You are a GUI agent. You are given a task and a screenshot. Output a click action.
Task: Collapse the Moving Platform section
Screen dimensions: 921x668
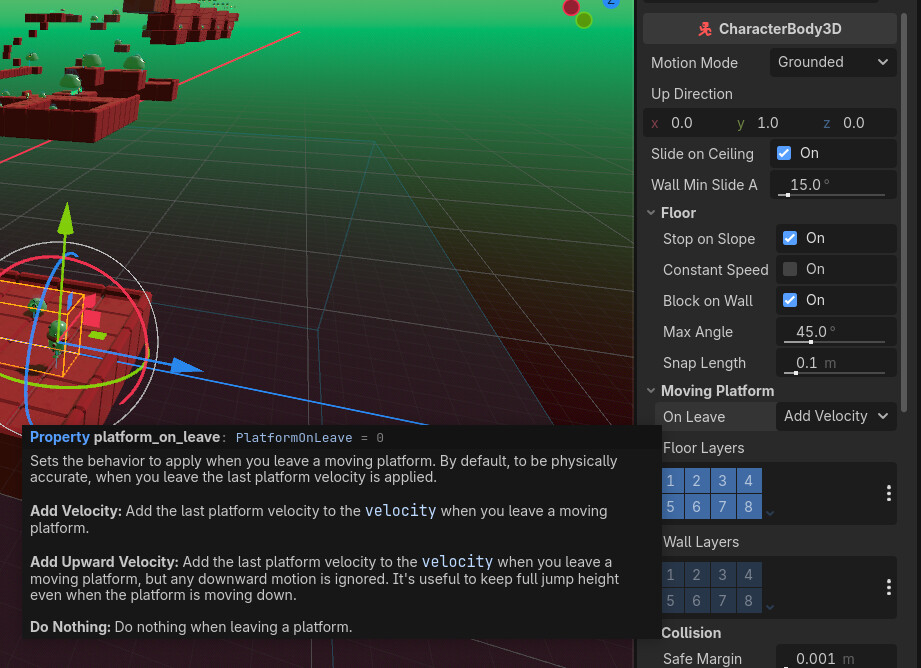pyautogui.click(x=651, y=391)
